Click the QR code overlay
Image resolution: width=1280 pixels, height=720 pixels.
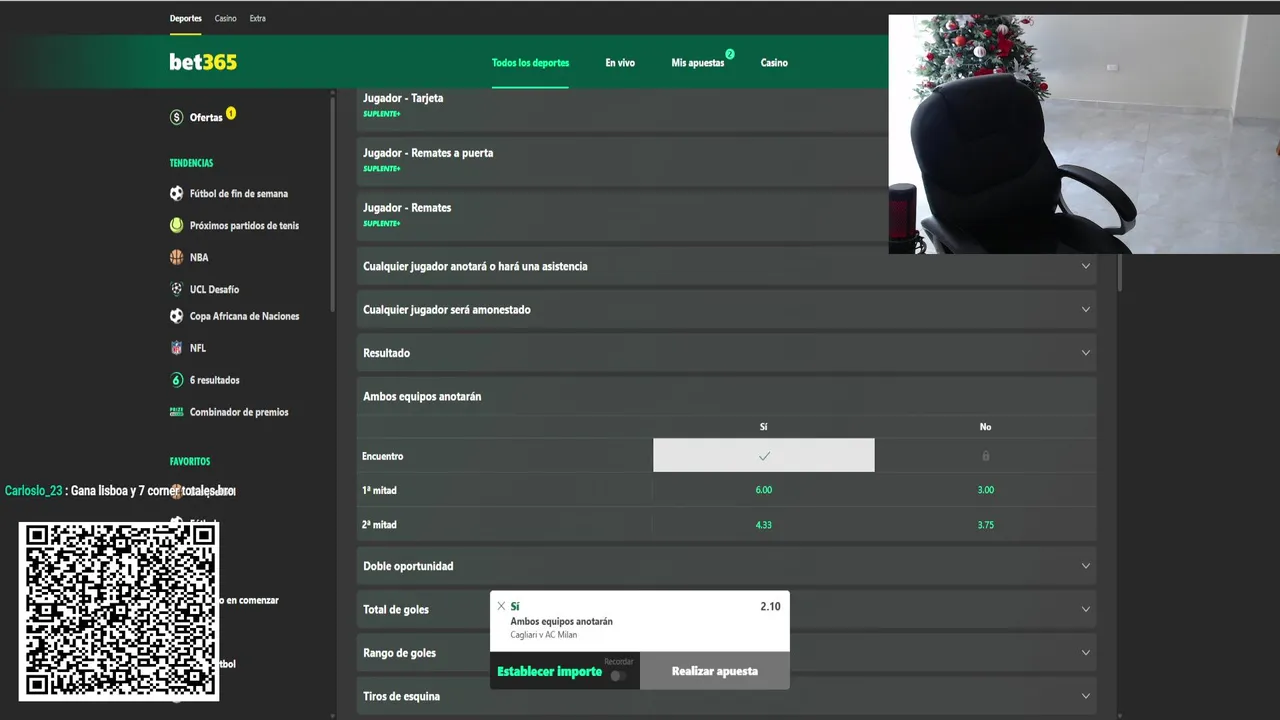[119, 610]
